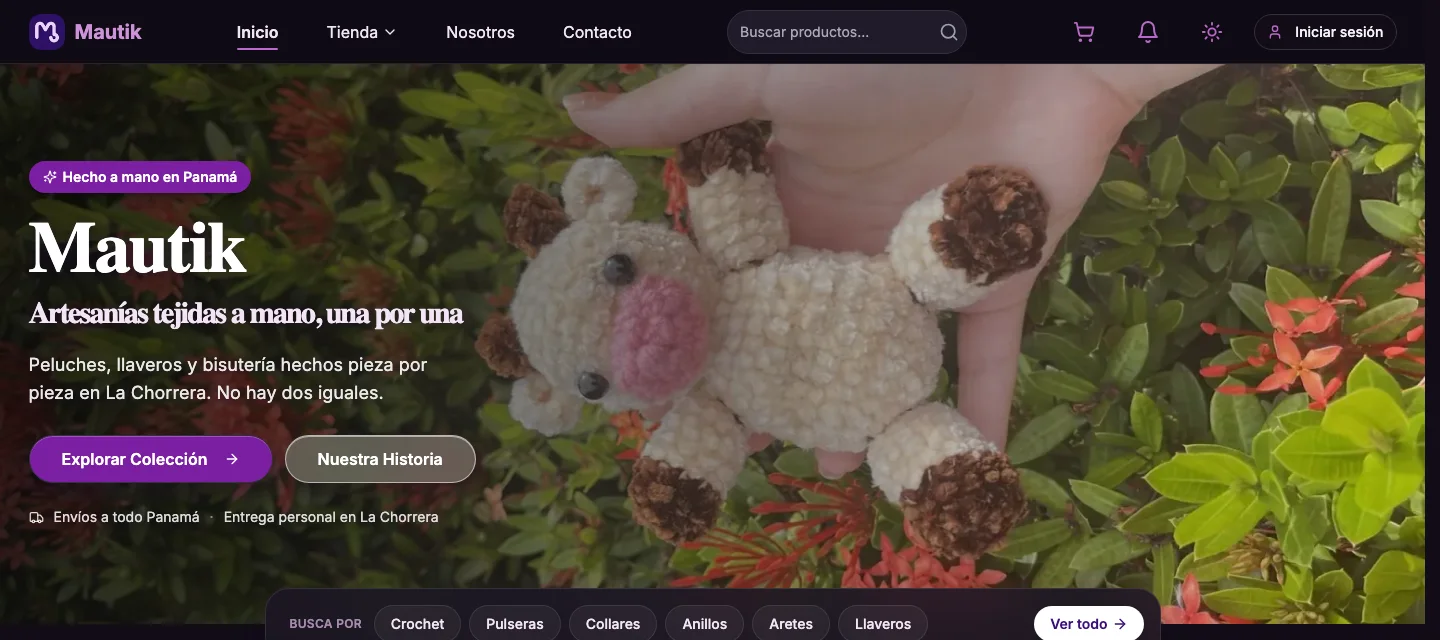Focus the Buscar productos search field
Screen dimensions: 1440x640
click(847, 32)
